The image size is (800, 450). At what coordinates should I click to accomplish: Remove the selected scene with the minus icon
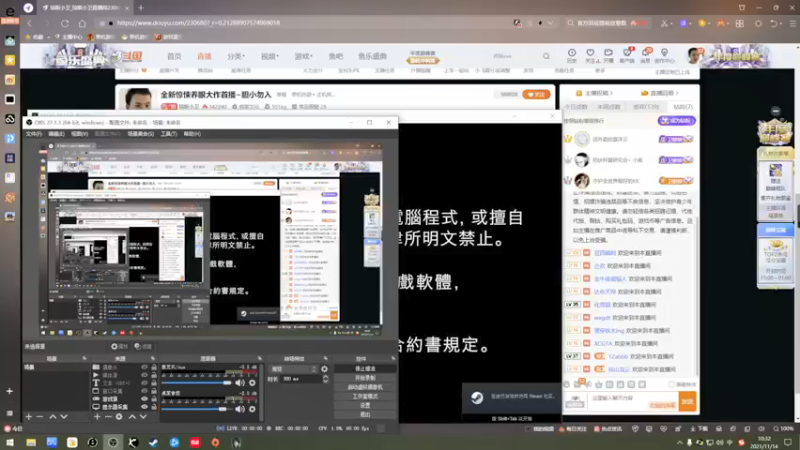[40, 417]
